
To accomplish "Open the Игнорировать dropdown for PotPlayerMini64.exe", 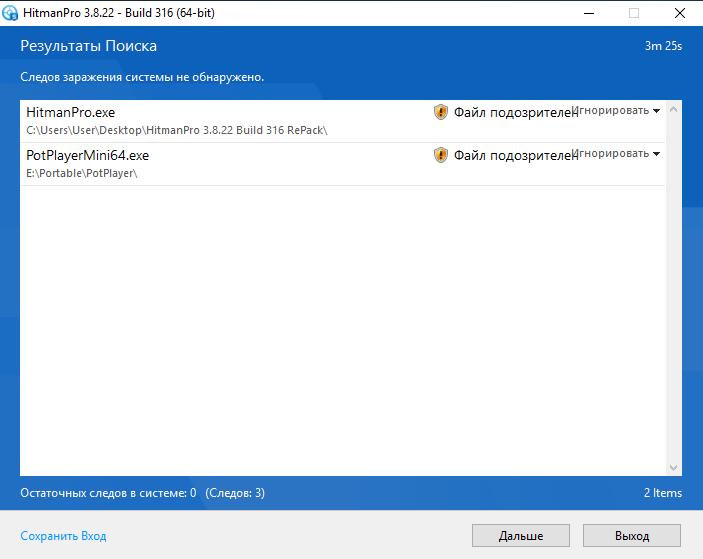I will [616, 153].
